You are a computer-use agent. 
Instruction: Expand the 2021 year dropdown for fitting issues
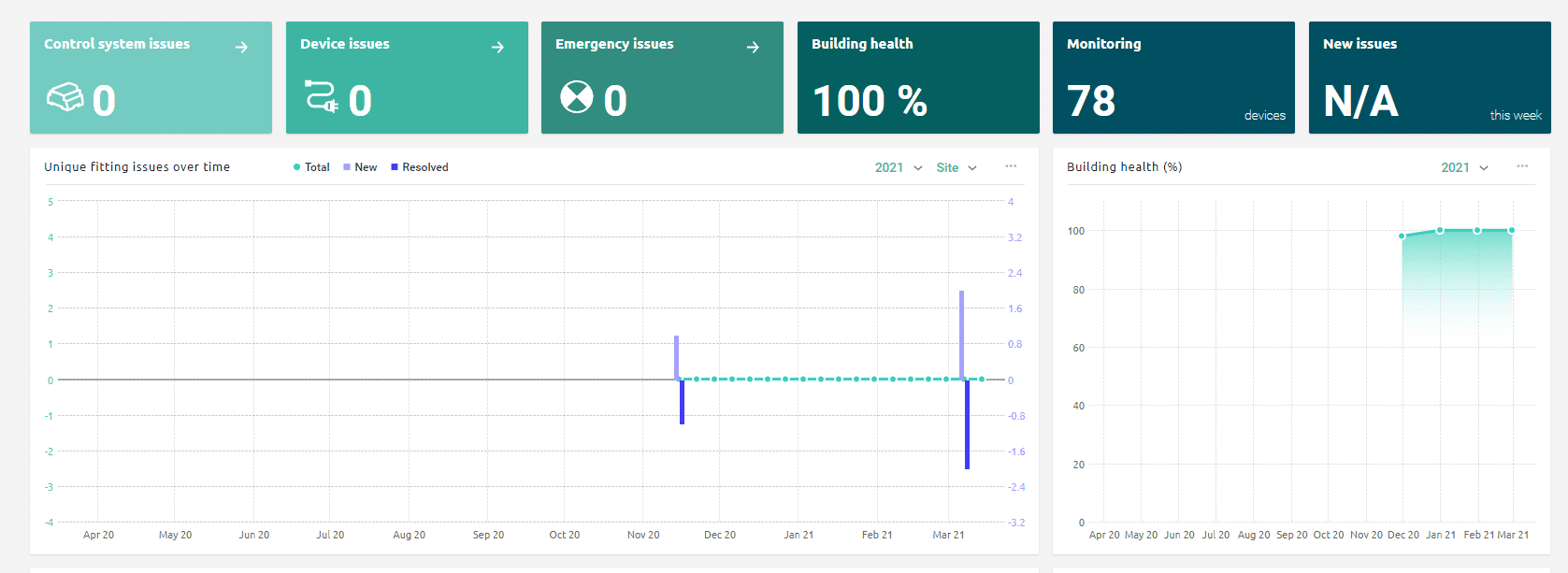pyautogui.click(x=899, y=167)
